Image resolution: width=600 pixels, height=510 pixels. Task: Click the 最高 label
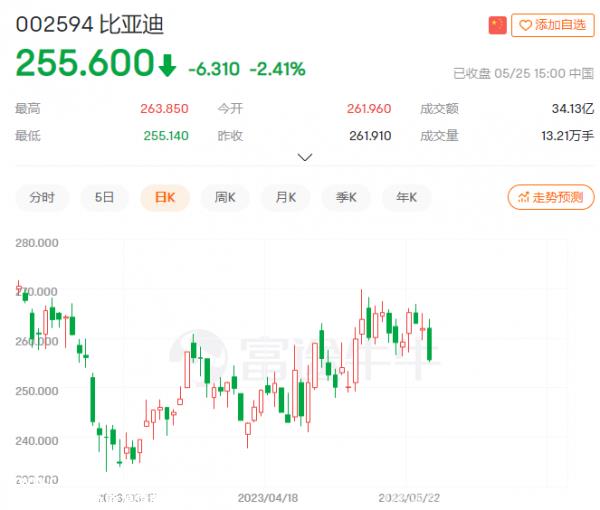(28, 109)
